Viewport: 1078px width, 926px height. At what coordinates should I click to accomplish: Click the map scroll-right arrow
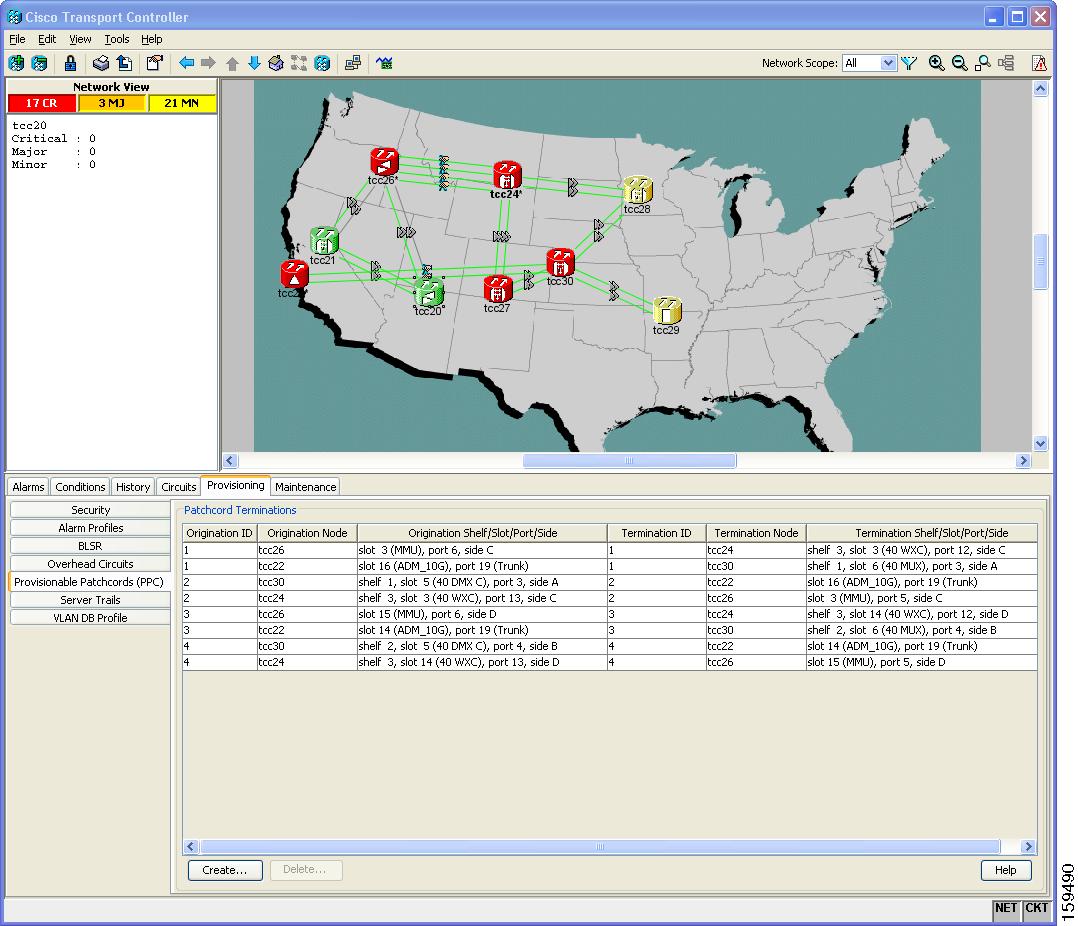click(1023, 461)
